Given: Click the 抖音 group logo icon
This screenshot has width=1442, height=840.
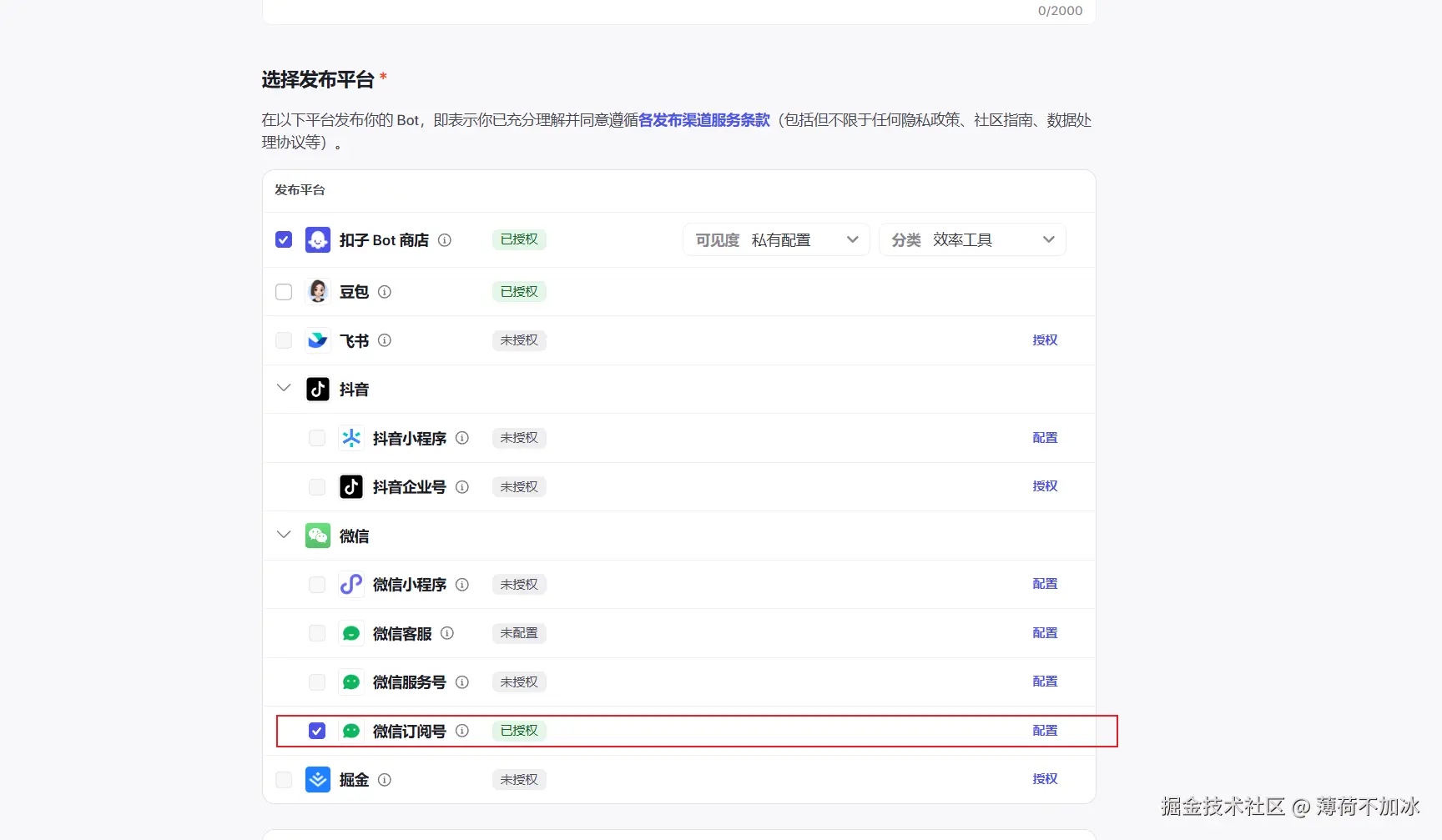Looking at the screenshot, I should pyautogui.click(x=318, y=390).
